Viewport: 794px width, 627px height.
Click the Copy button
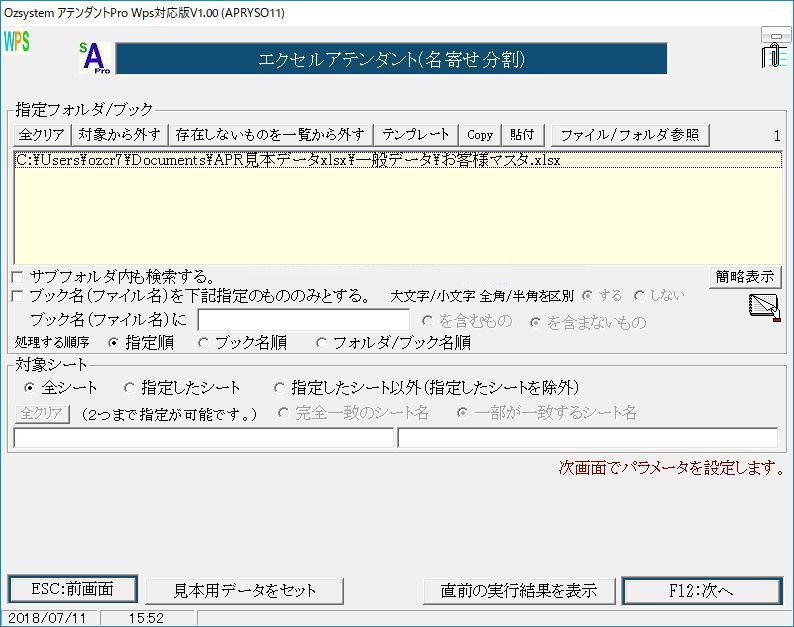point(480,135)
